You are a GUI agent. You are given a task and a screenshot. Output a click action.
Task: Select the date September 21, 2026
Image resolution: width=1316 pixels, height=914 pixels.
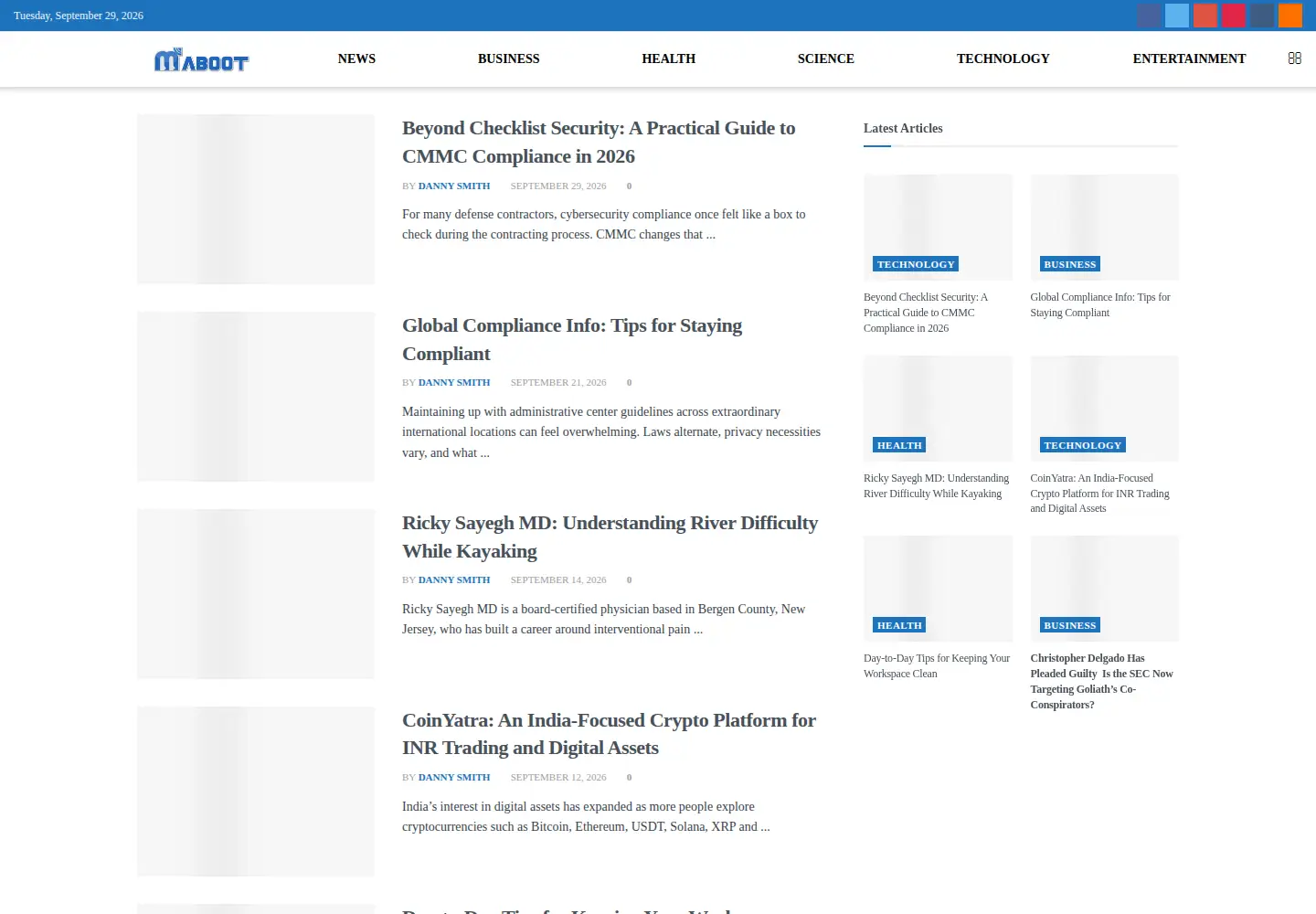point(558,382)
